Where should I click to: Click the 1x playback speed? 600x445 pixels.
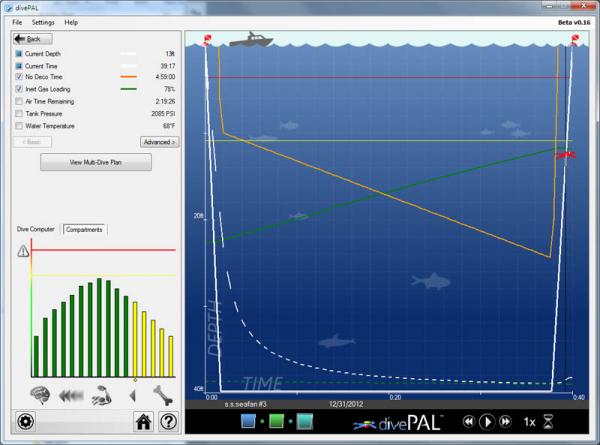click(x=529, y=422)
